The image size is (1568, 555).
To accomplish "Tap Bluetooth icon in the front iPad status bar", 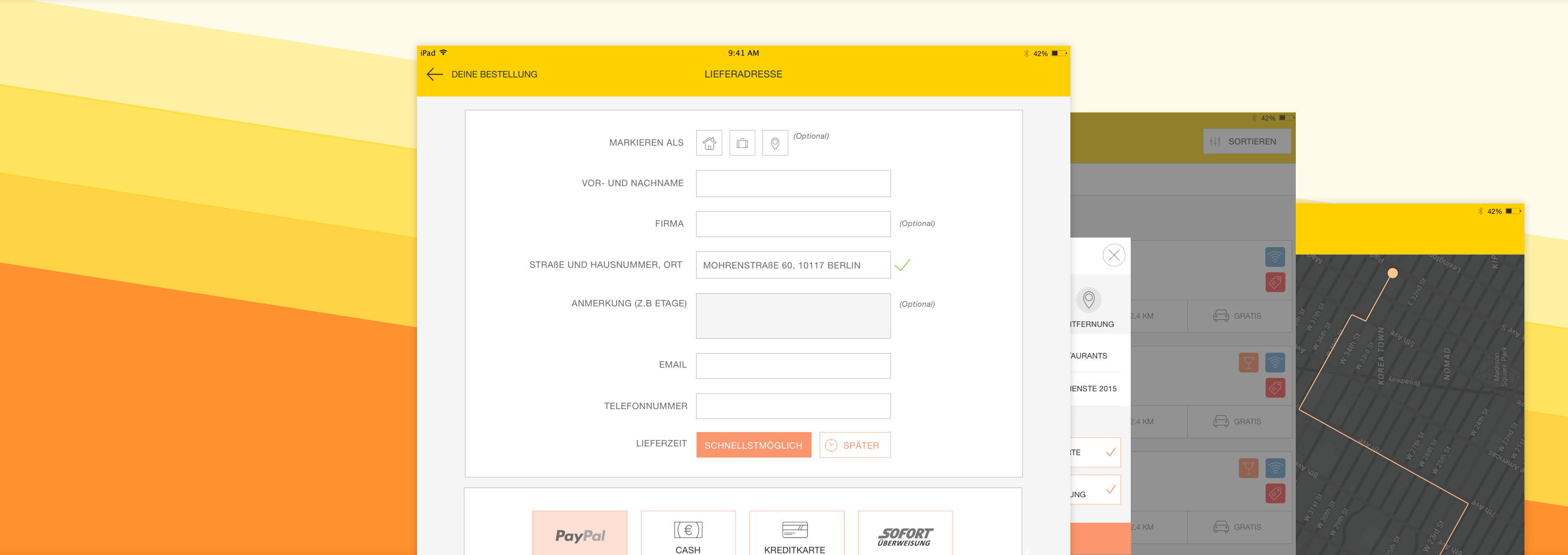I will (x=1026, y=53).
